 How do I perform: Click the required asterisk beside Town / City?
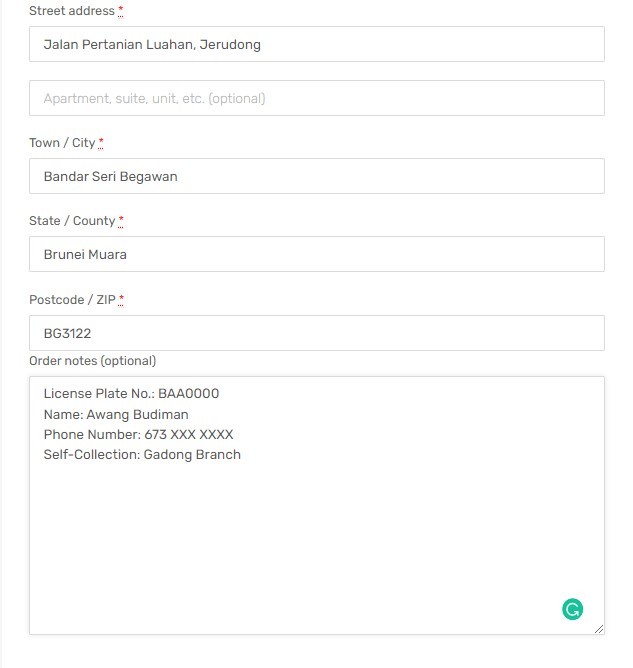[x=101, y=143]
